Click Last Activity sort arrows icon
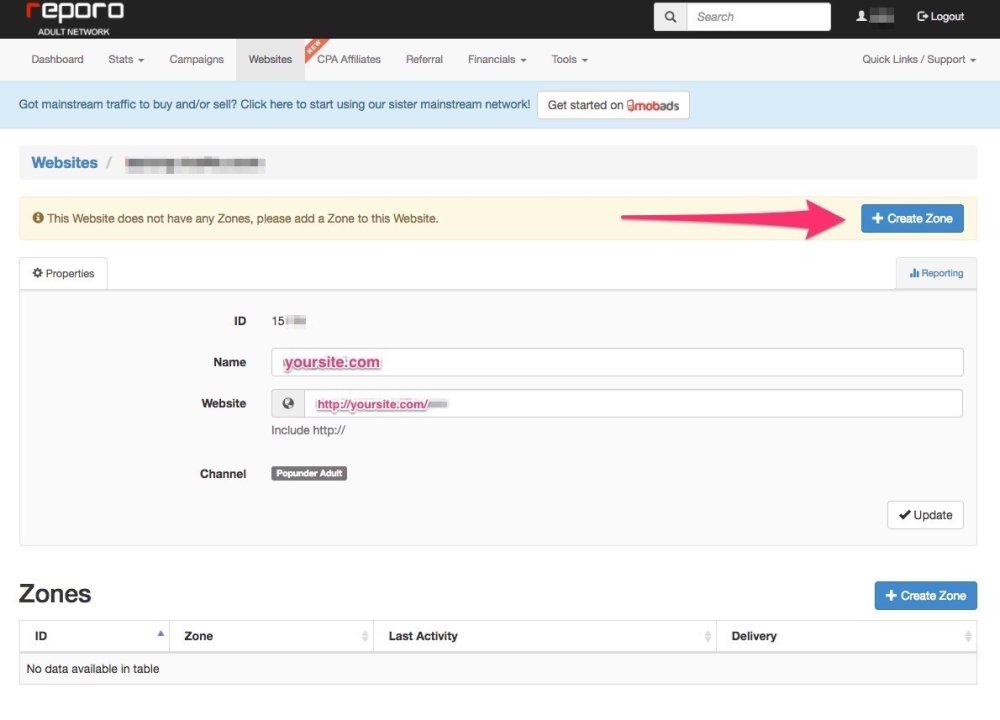The width and height of the screenshot is (1000, 720). [707, 636]
